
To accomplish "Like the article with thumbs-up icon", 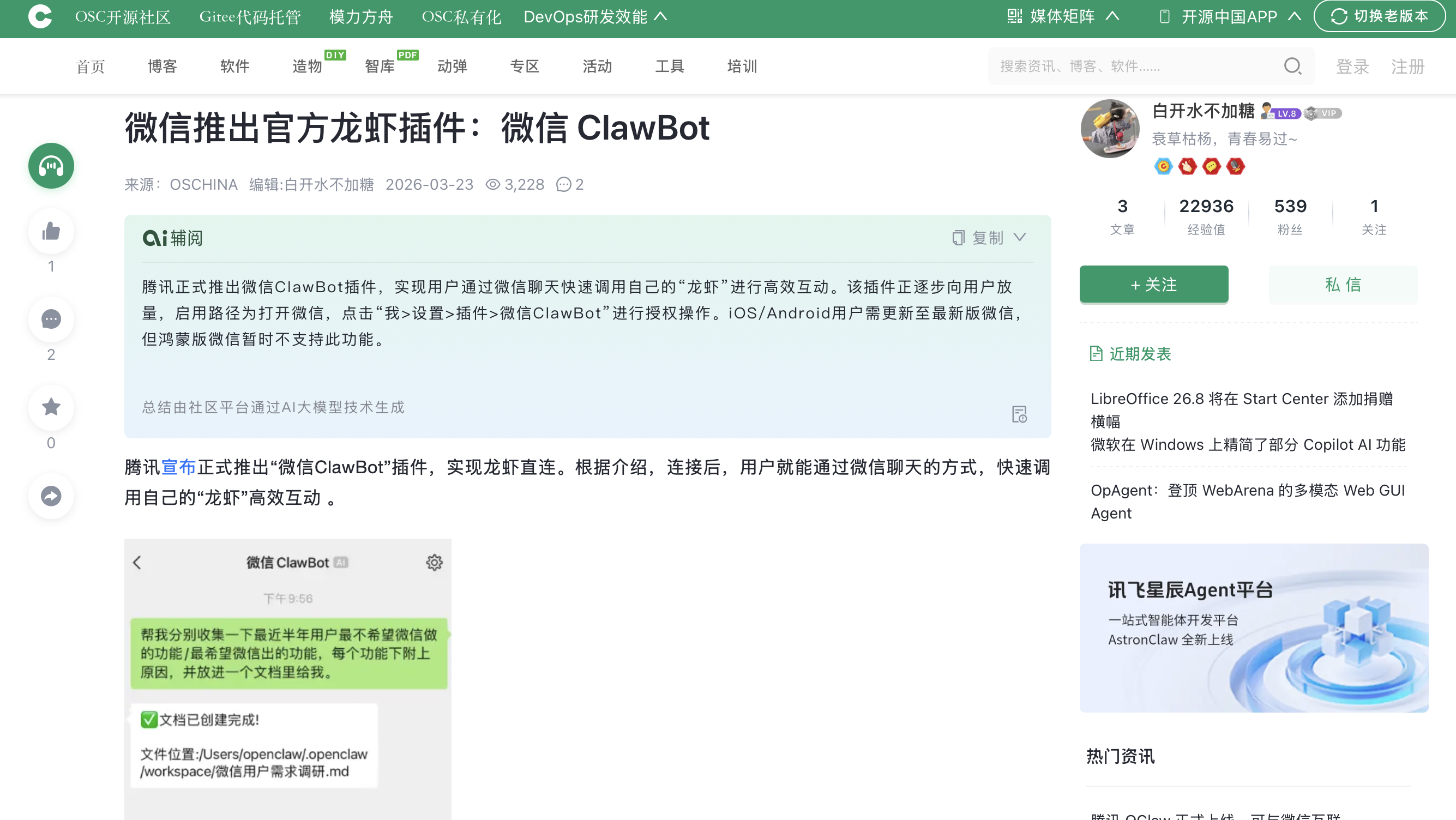I will [51, 231].
